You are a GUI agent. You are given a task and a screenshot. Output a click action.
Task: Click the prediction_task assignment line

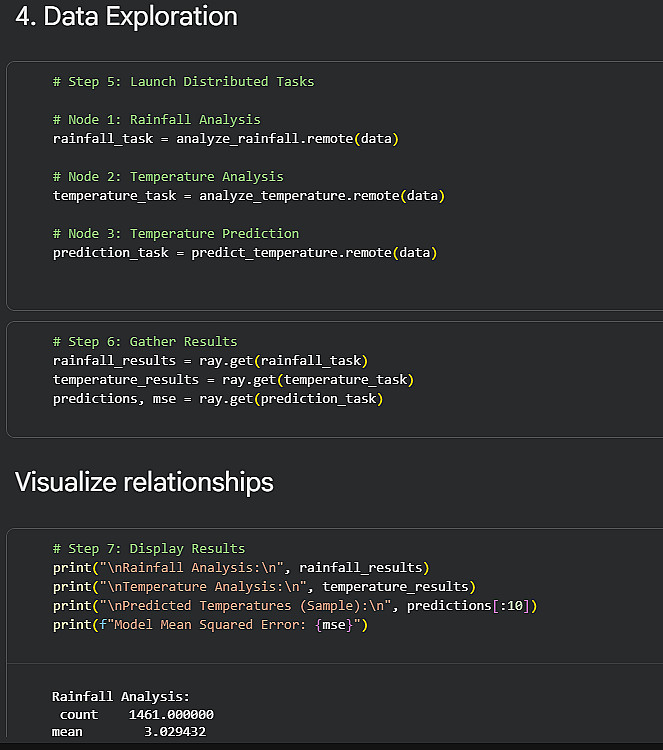[245, 252]
